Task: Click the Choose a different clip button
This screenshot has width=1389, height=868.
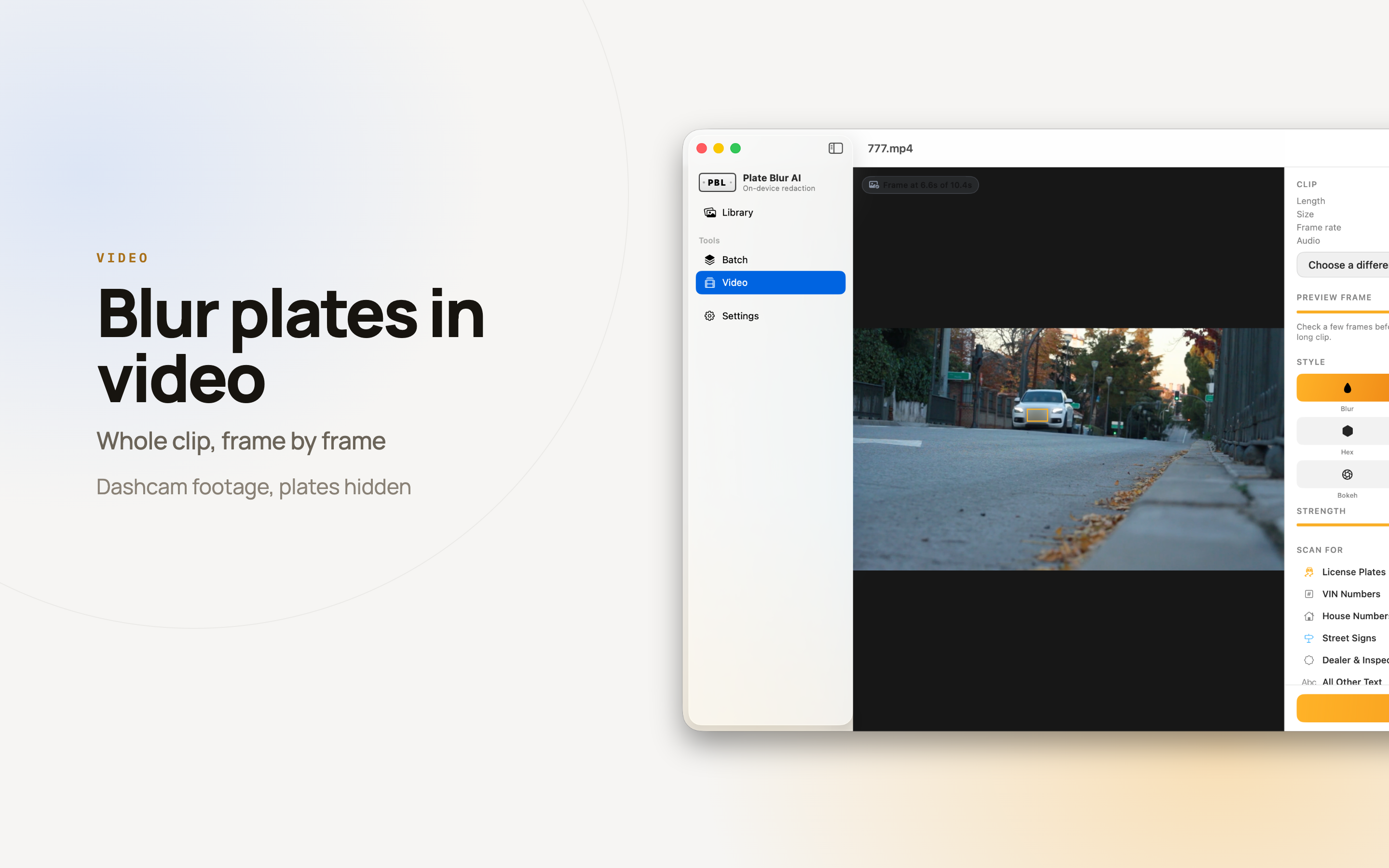Action: [x=1343, y=265]
